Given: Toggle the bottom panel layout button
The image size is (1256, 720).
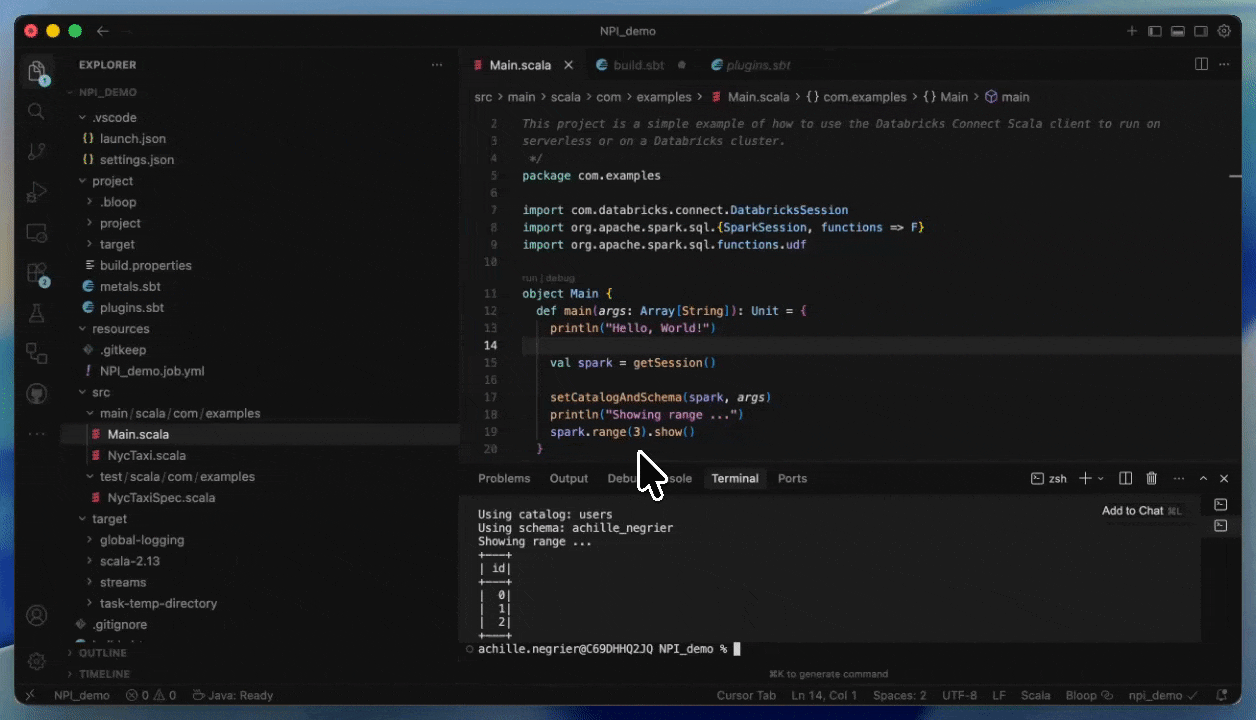Looking at the screenshot, I should [x=1178, y=32].
